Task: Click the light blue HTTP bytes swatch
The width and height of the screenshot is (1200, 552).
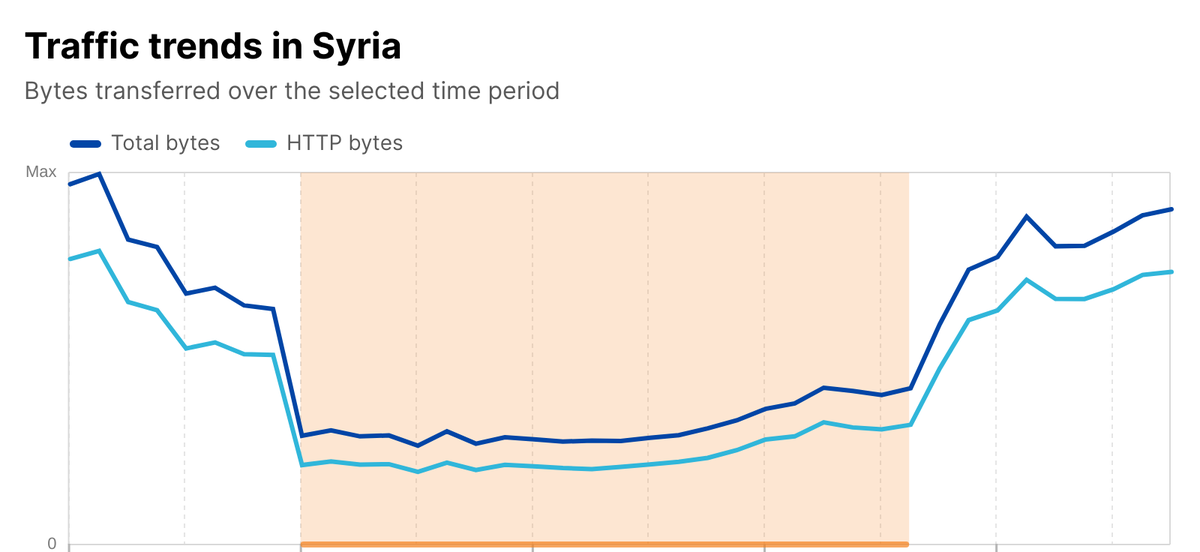Action: click(261, 144)
